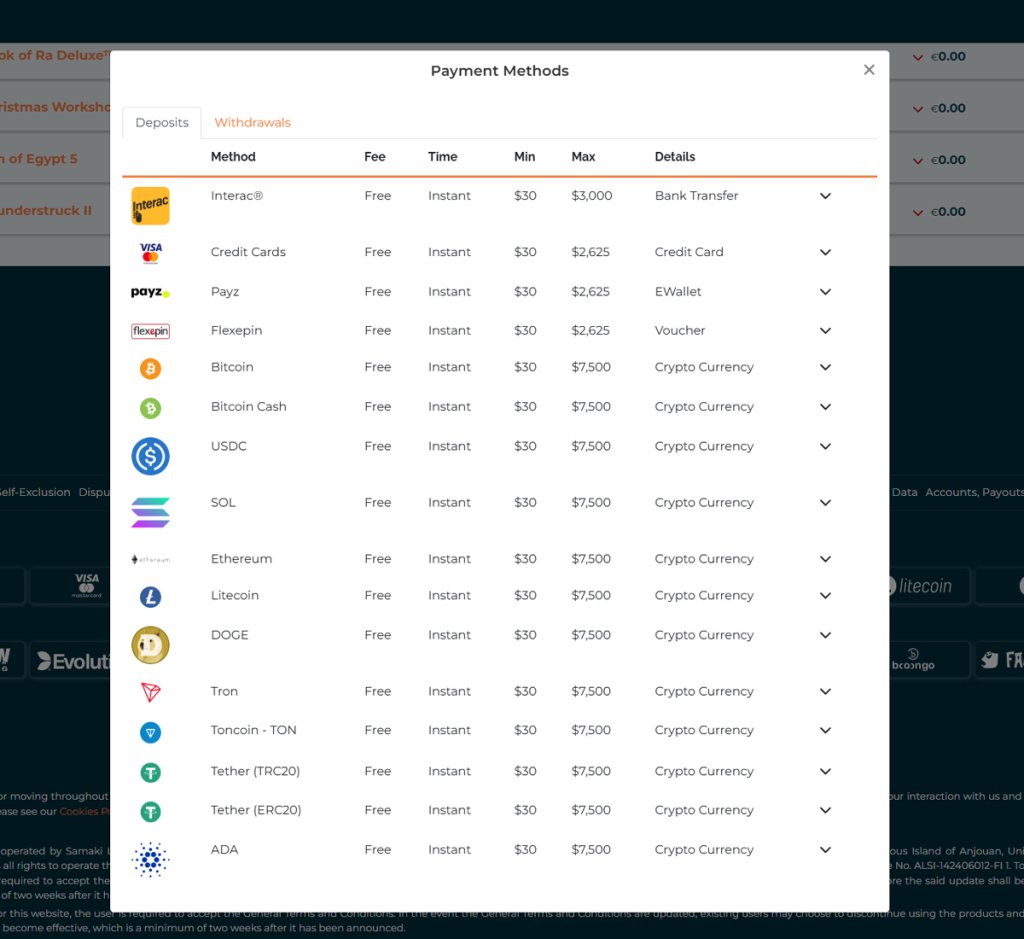Click the Solana (SOL) icon
The image size is (1024, 939).
(x=150, y=511)
